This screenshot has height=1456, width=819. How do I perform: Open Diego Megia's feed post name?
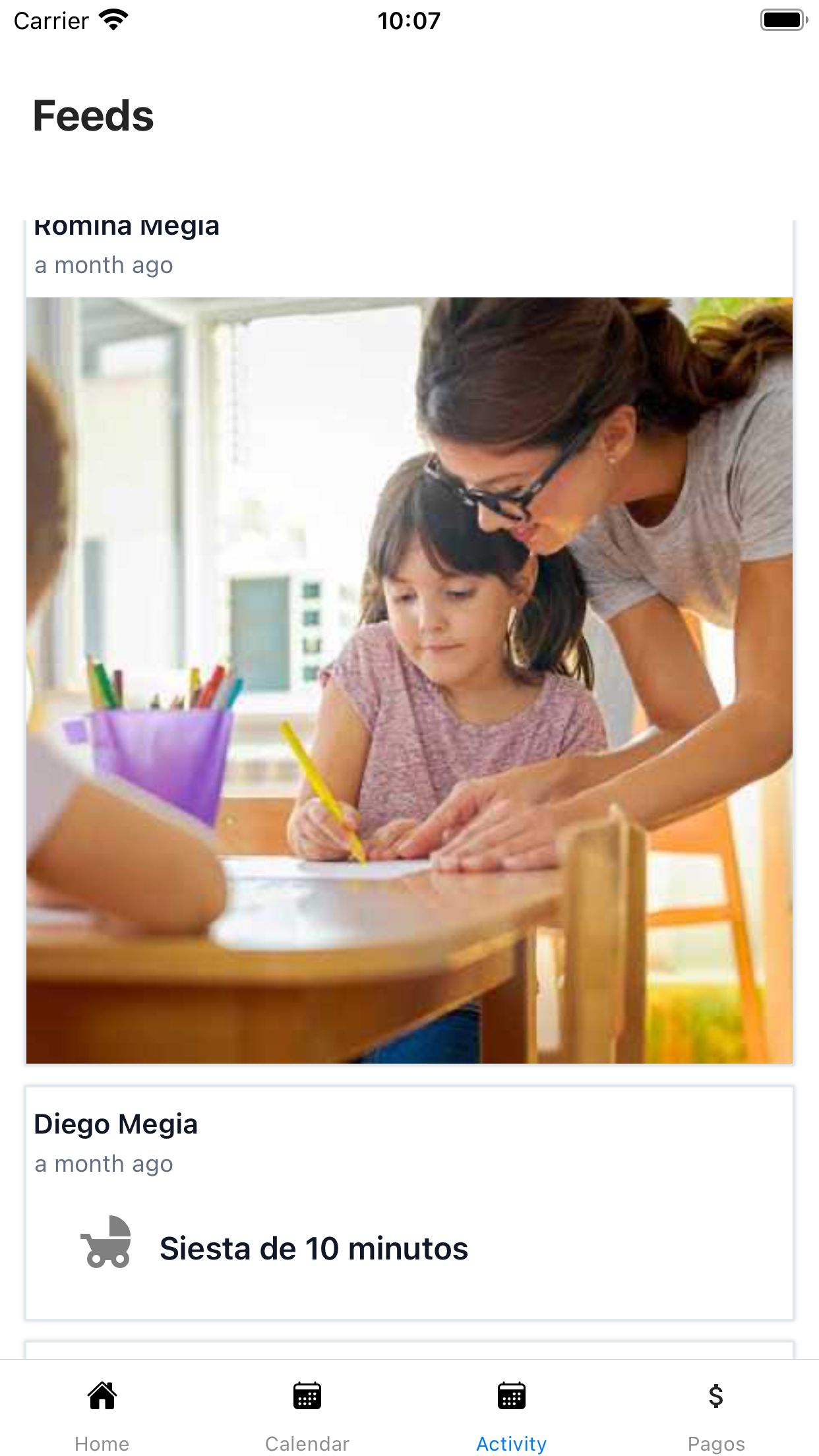tap(116, 1124)
